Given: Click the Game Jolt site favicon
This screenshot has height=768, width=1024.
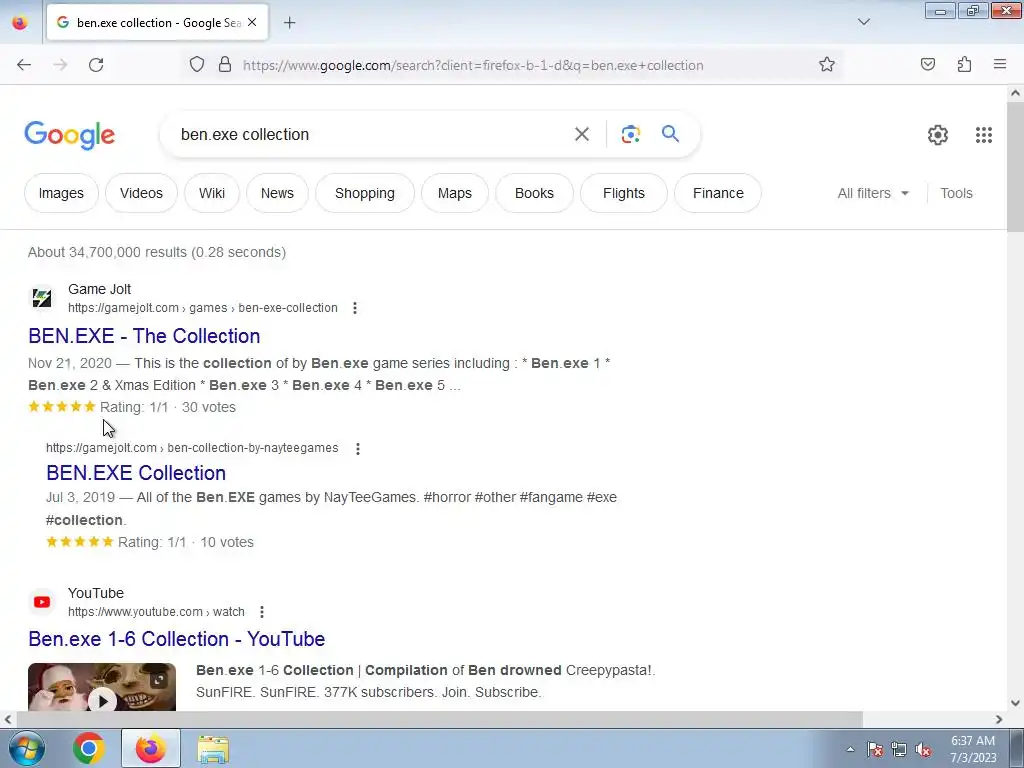Looking at the screenshot, I should point(42,298).
